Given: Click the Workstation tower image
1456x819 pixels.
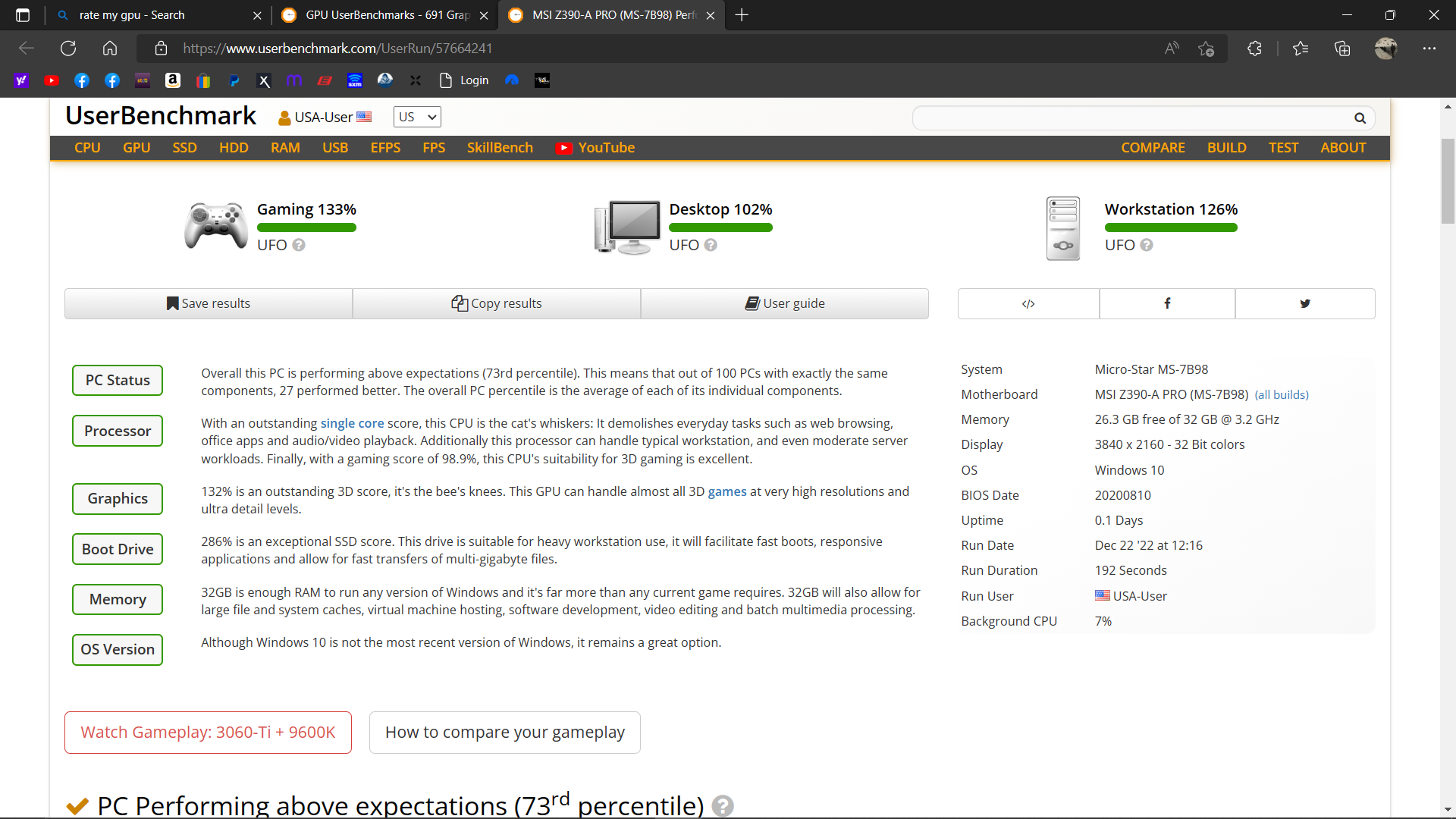Looking at the screenshot, I should tap(1063, 228).
